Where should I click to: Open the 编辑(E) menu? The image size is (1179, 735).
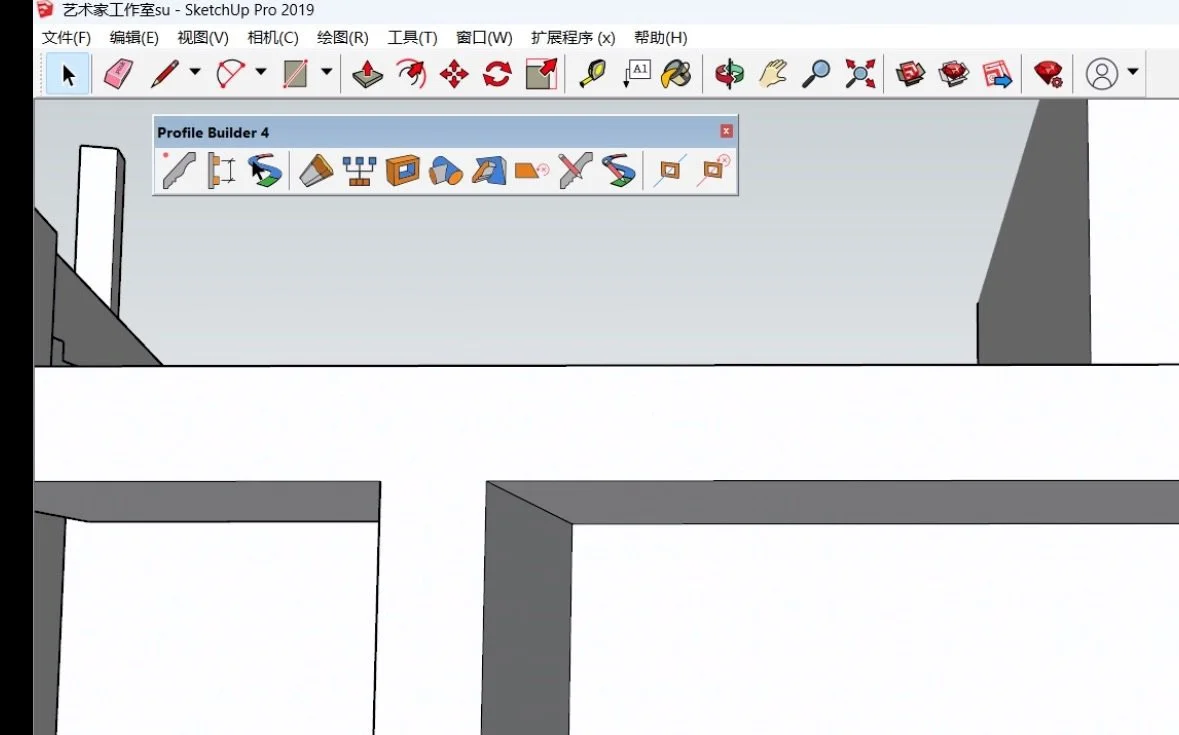(x=134, y=38)
